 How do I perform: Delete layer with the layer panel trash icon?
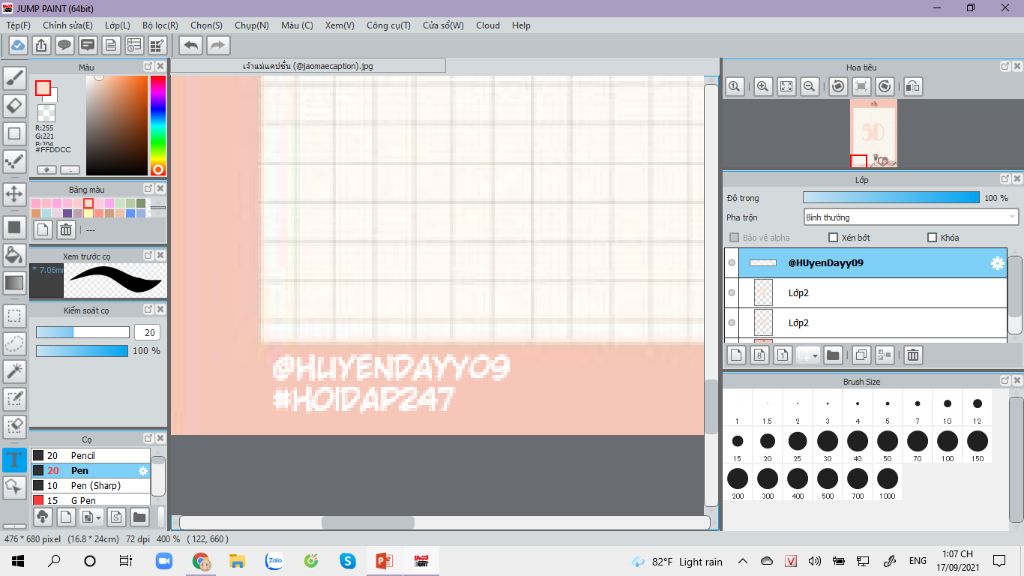click(x=912, y=355)
